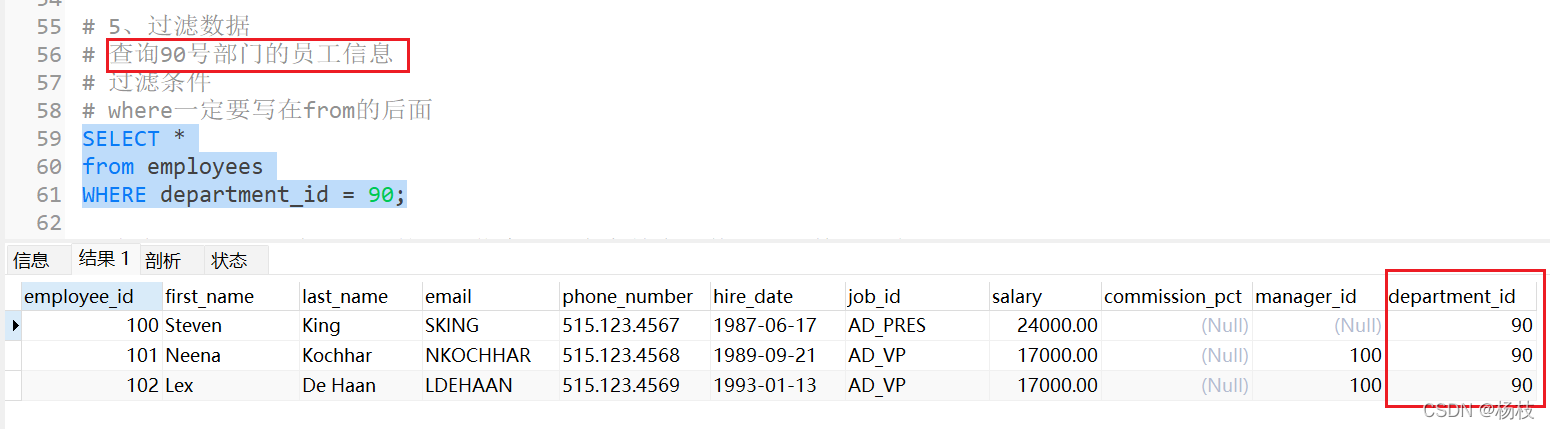Click the employee_id column header
Screen dimensions: 1550x429
(x=79, y=297)
